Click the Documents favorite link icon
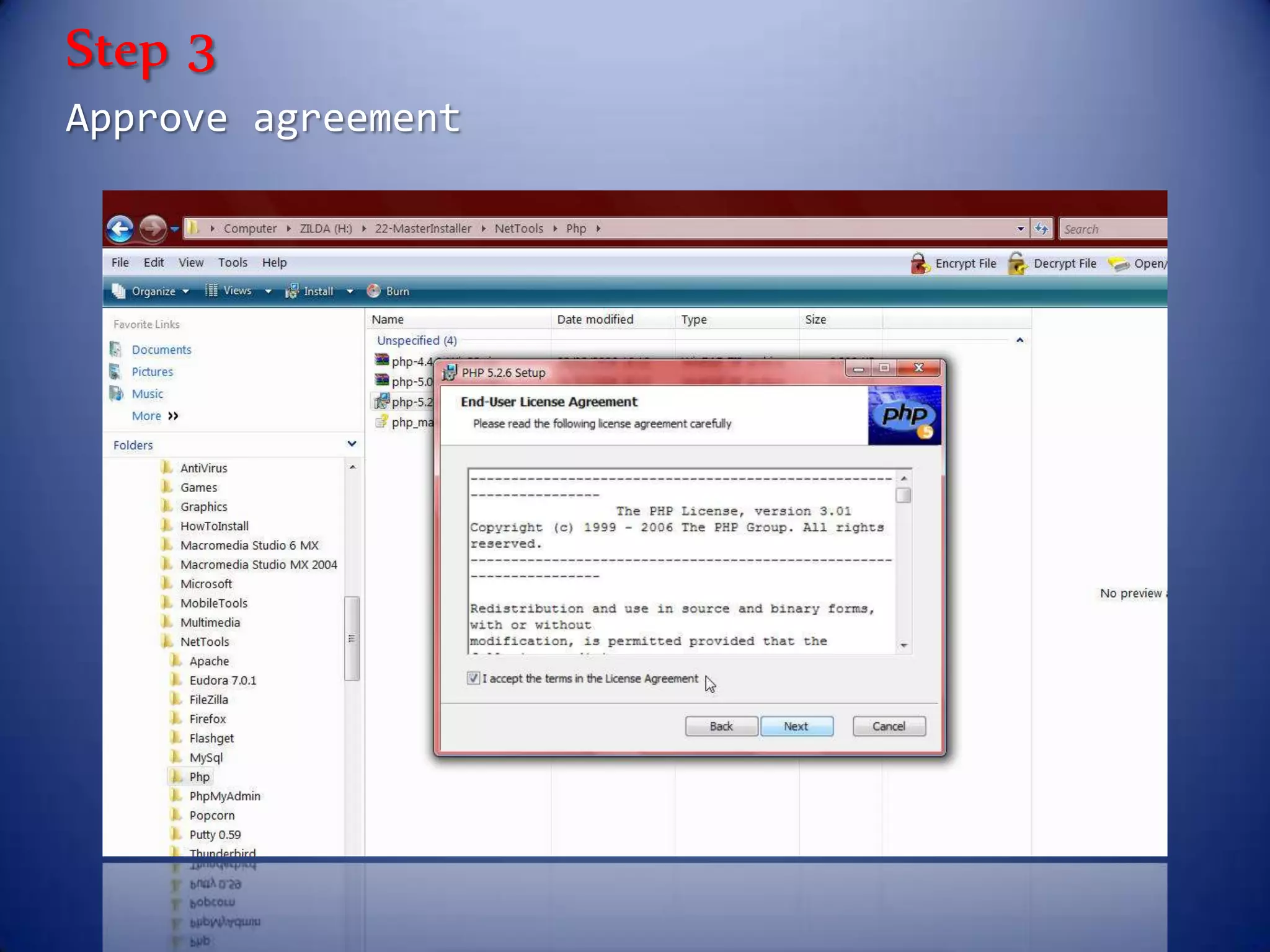 click(116, 350)
